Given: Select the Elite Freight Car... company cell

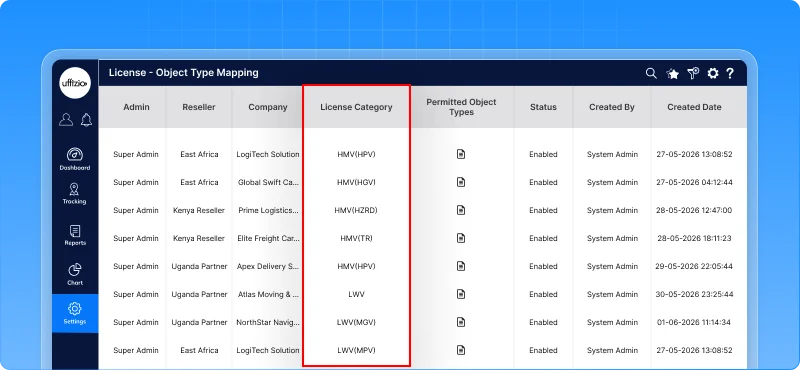Looking at the screenshot, I should [x=268, y=238].
